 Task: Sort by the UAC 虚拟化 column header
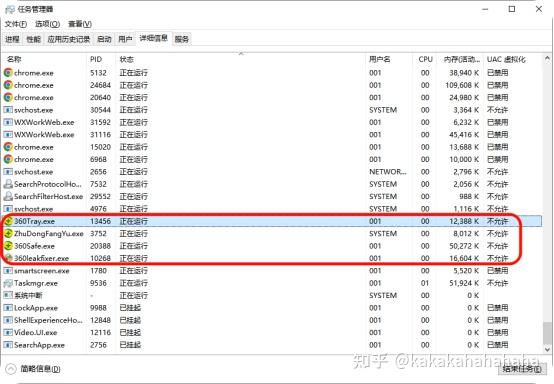click(513, 59)
